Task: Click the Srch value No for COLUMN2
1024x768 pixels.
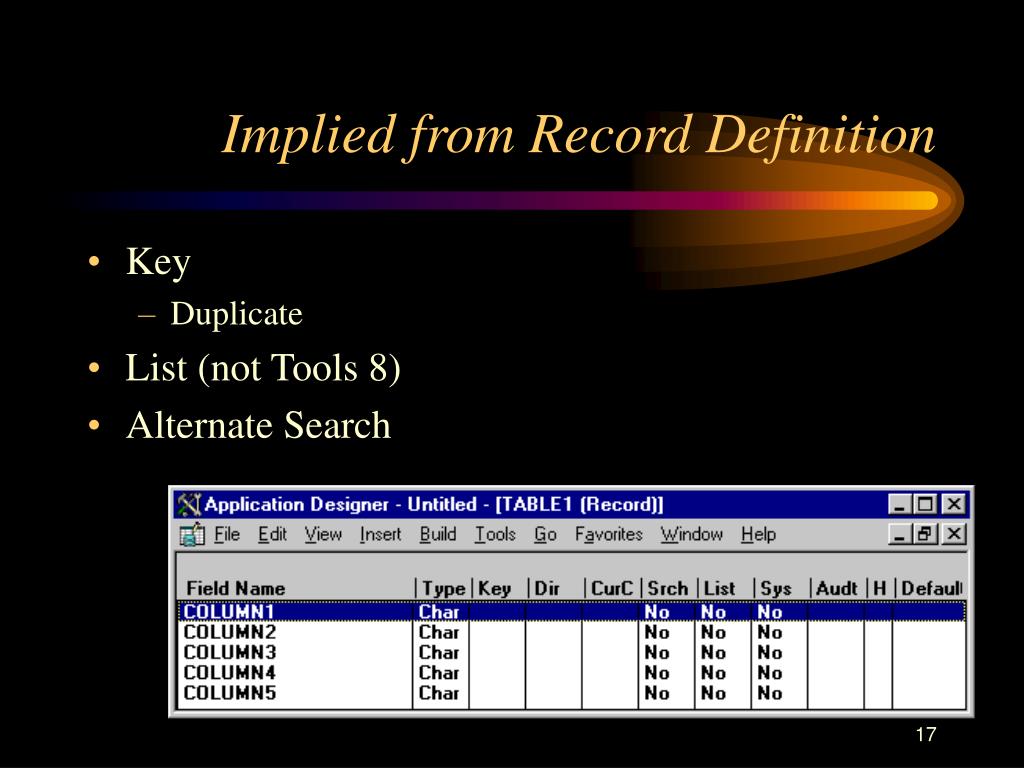Action: tap(656, 632)
